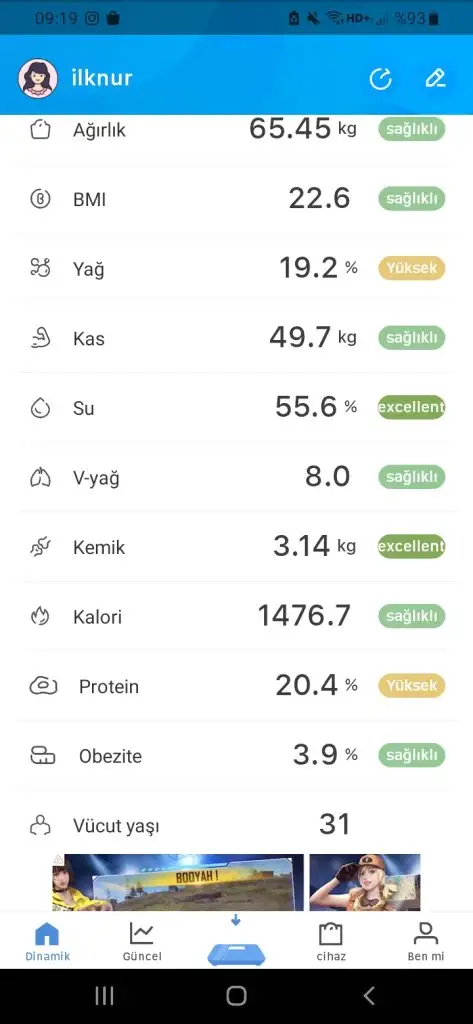
Task: Tap the Android back navigation arrow
Action: point(369,996)
